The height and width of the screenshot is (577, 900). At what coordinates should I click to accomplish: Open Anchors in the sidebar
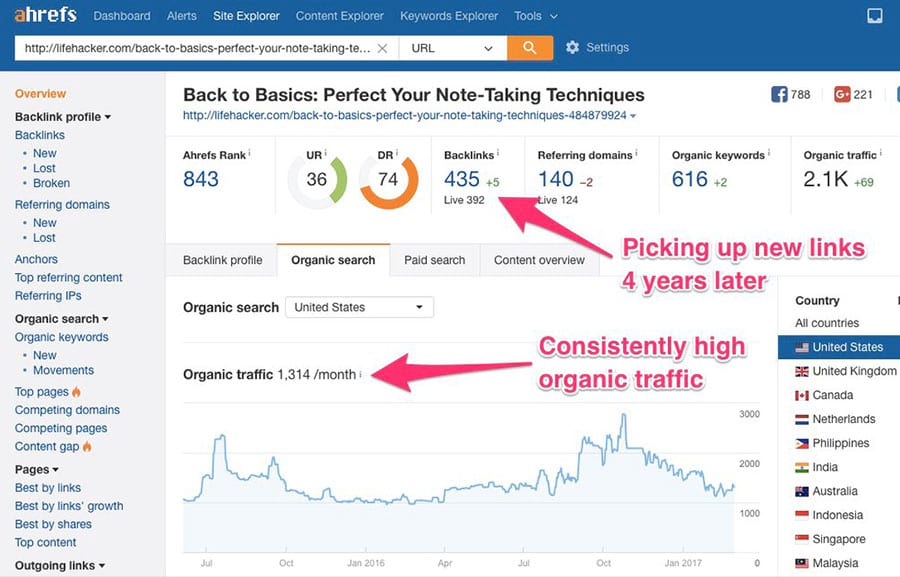tap(36, 259)
